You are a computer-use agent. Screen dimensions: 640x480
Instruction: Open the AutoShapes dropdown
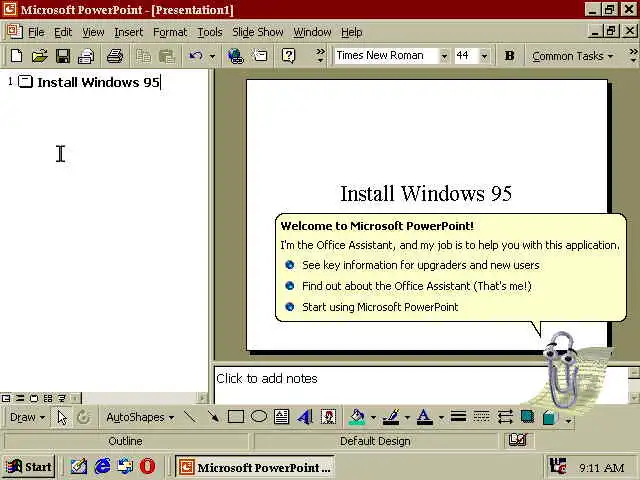[140, 417]
